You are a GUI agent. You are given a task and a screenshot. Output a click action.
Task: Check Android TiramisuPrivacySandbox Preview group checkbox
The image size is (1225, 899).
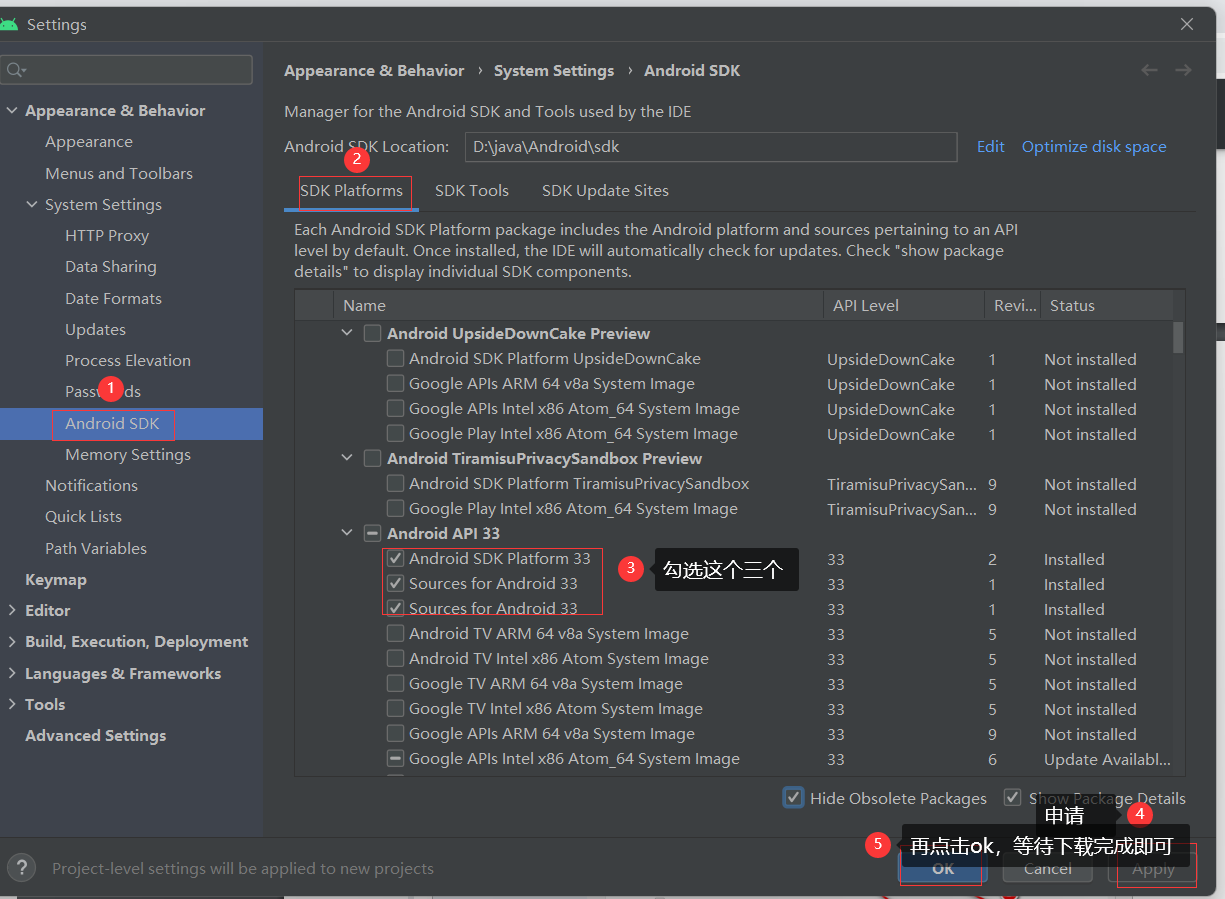[x=372, y=458]
